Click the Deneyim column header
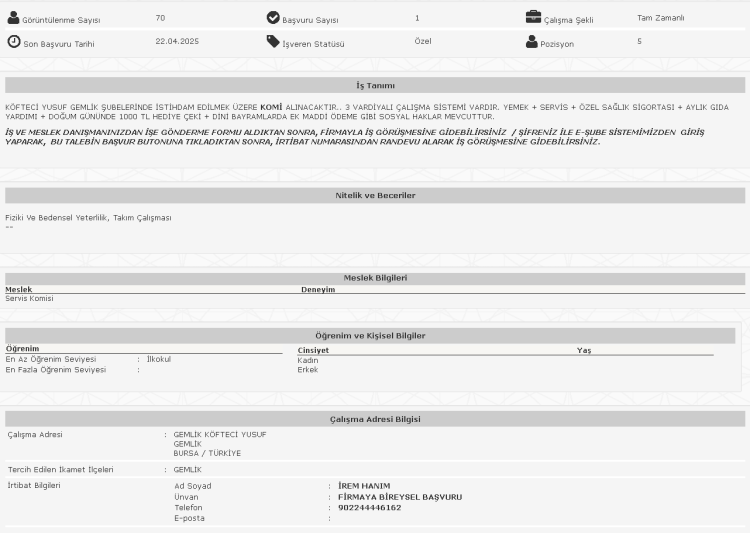Viewport: 750px width, 533px height. pos(318,289)
